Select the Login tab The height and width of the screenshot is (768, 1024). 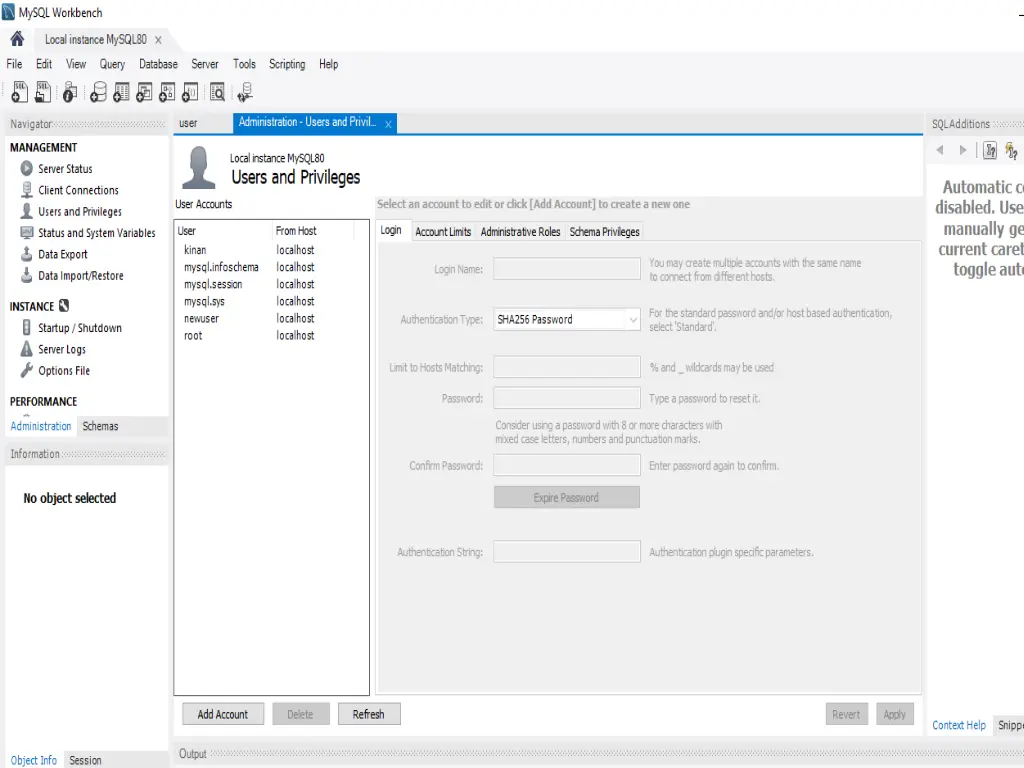click(x=391, y=230)
